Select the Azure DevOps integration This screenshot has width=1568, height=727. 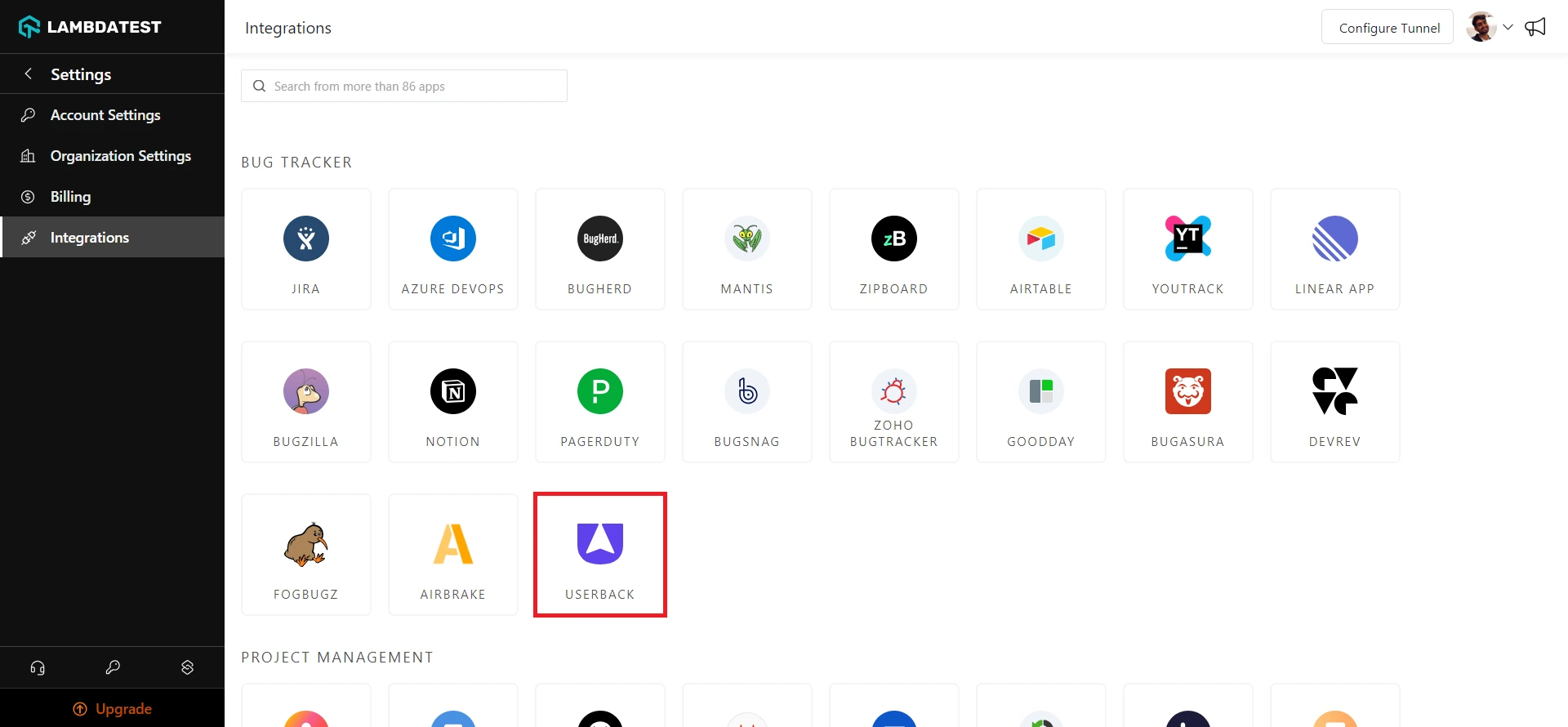click(452, 249)
